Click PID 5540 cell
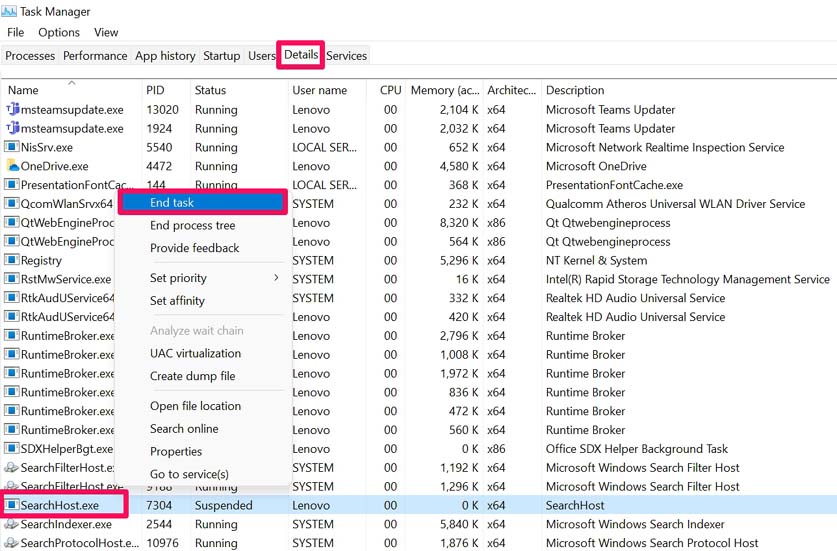 pyautogui.click(x=159, y=147)
